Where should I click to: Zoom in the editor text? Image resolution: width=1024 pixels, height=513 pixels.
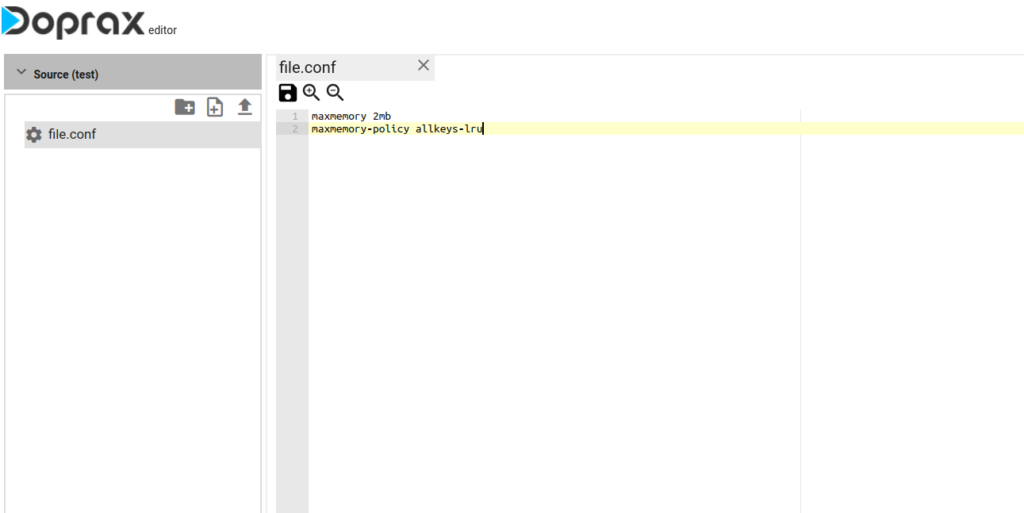[x=312, y=93]
